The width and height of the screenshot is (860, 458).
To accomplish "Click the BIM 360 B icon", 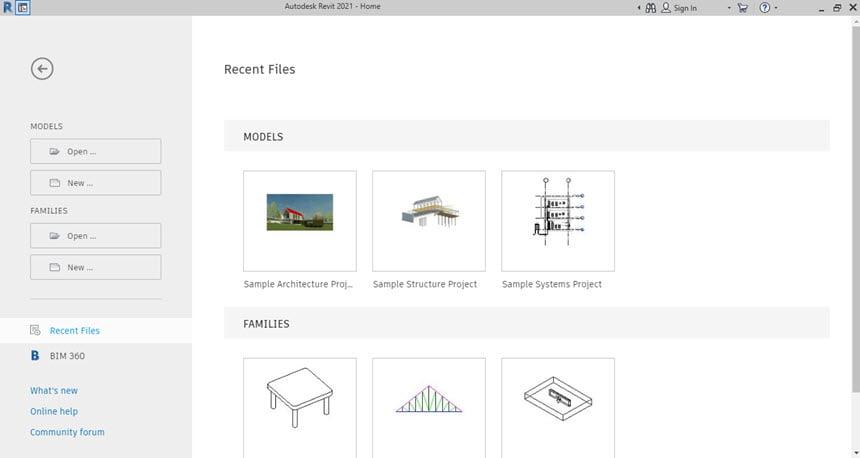I will click(35, 355).
